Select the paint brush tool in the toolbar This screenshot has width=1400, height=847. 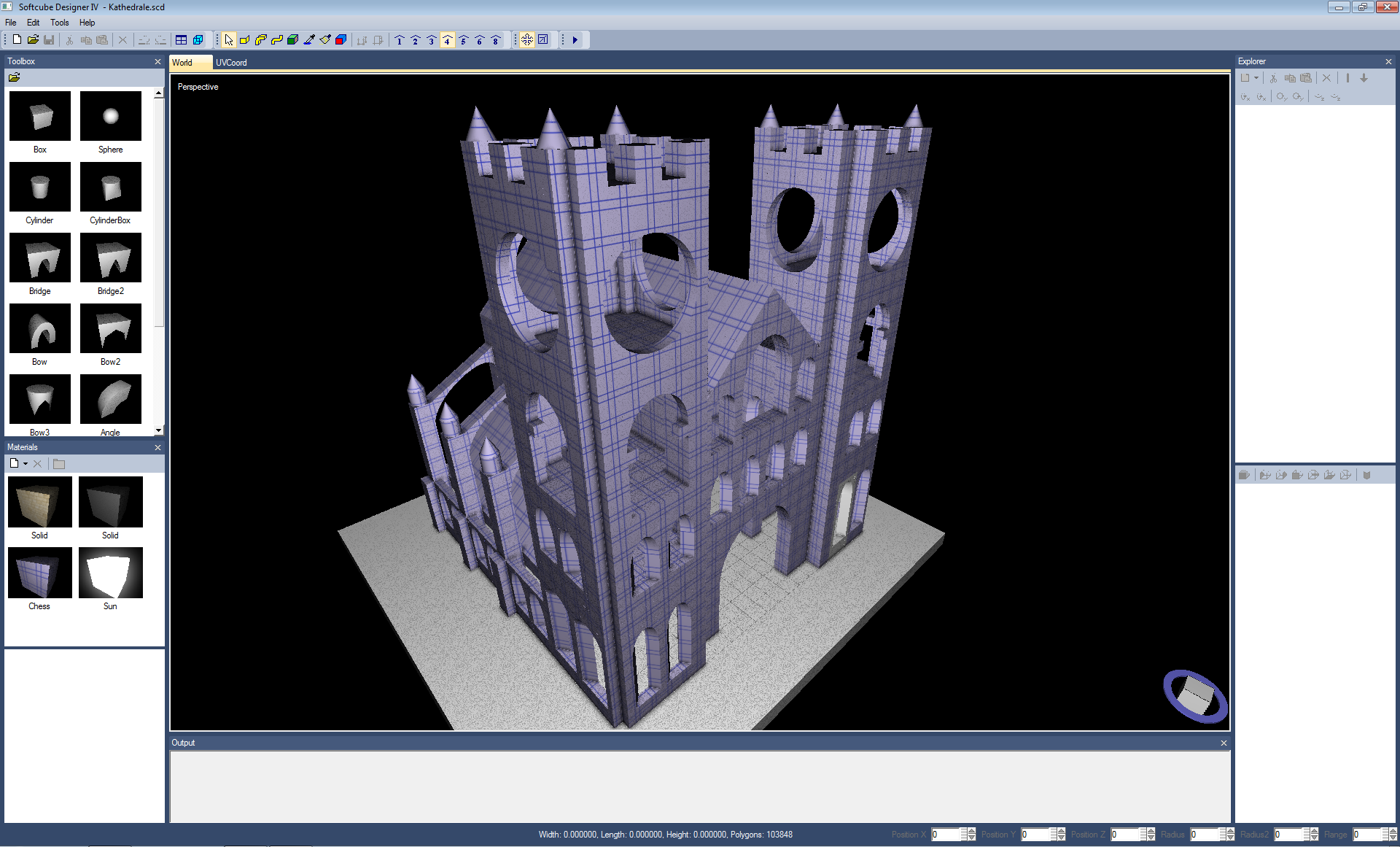click(325, 40)
